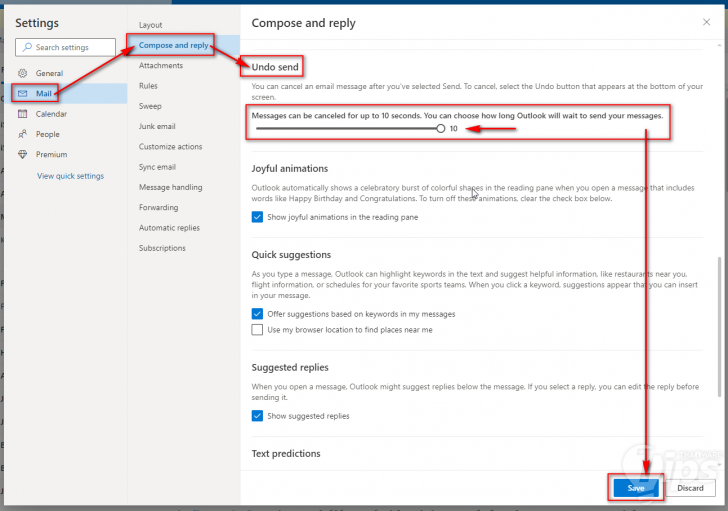Screen dimensions: 728x511
Task: Click the vertical scrollbar in settings pane
Action: (x=720, y=325)
